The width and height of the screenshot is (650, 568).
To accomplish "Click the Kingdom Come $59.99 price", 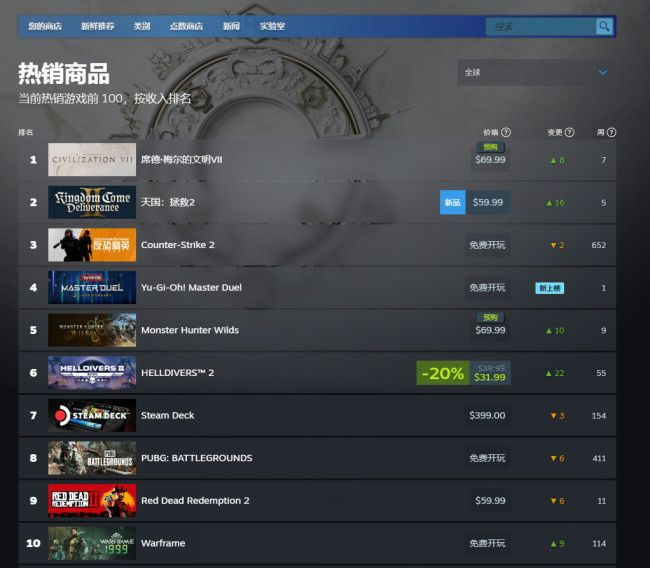I will pos(488,202).
